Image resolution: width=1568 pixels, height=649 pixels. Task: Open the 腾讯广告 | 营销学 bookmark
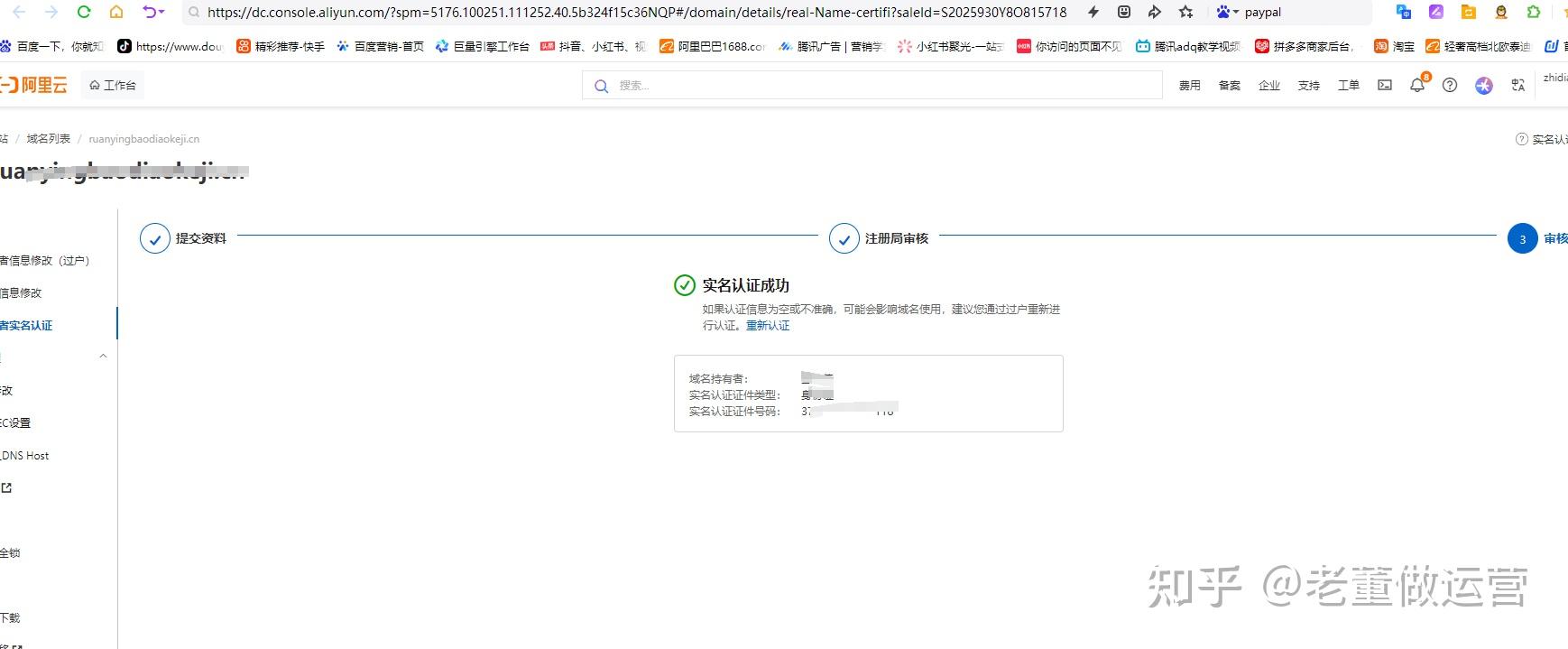832,46
